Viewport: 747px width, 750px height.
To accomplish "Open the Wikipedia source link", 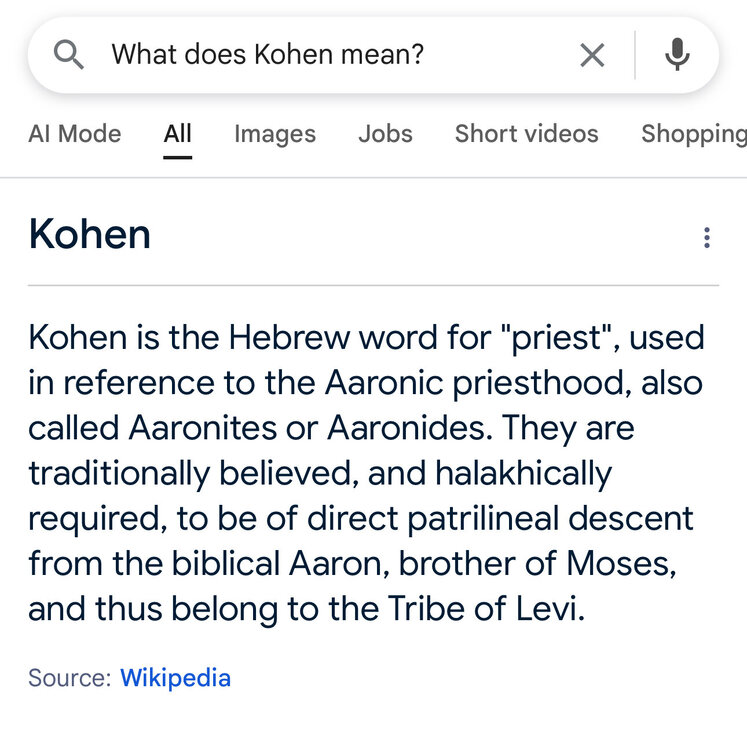I will [175, 678].
